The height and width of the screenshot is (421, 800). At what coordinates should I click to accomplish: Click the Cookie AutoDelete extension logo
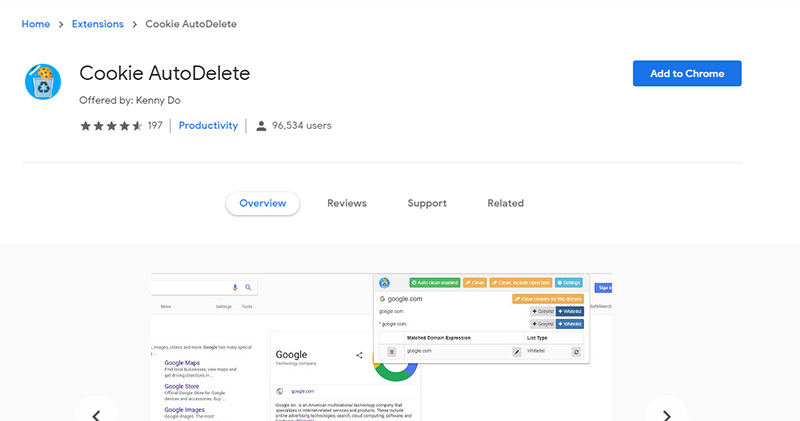tap(43, 82)
